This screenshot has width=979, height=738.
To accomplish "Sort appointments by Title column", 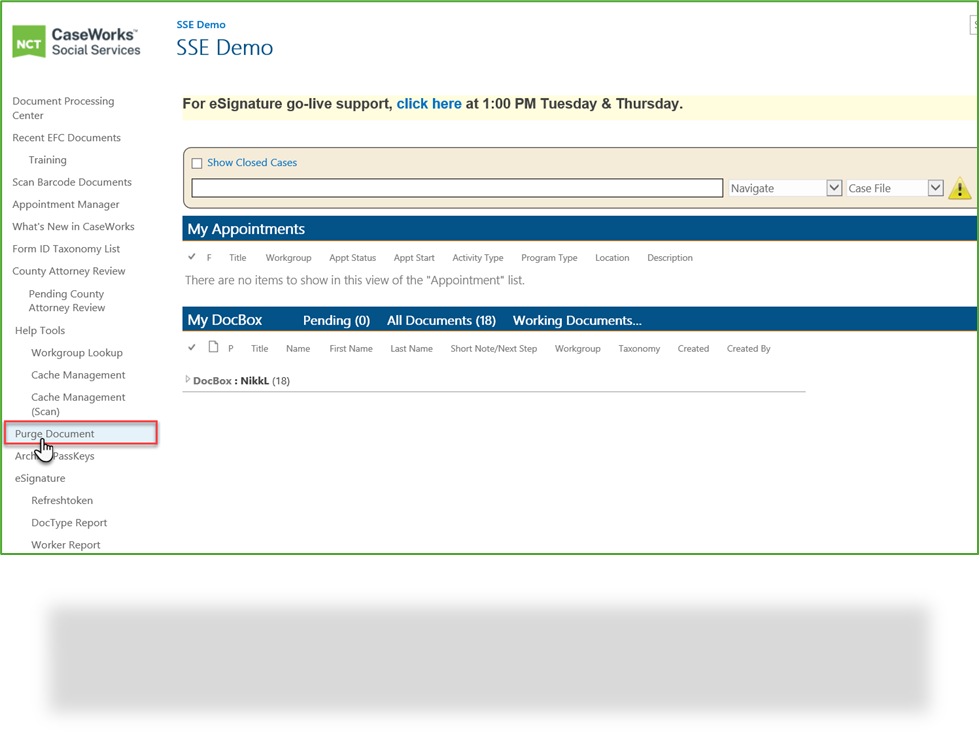I will tap(237, 257).
